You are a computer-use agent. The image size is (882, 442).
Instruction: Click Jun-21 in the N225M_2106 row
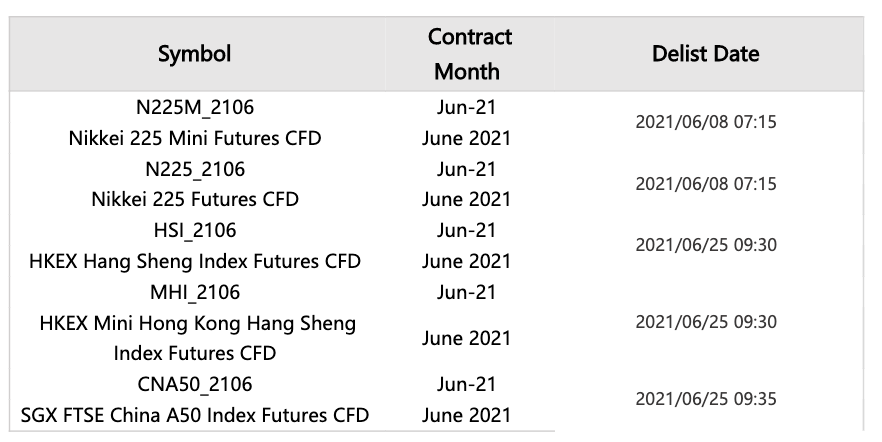click(466, 107)
